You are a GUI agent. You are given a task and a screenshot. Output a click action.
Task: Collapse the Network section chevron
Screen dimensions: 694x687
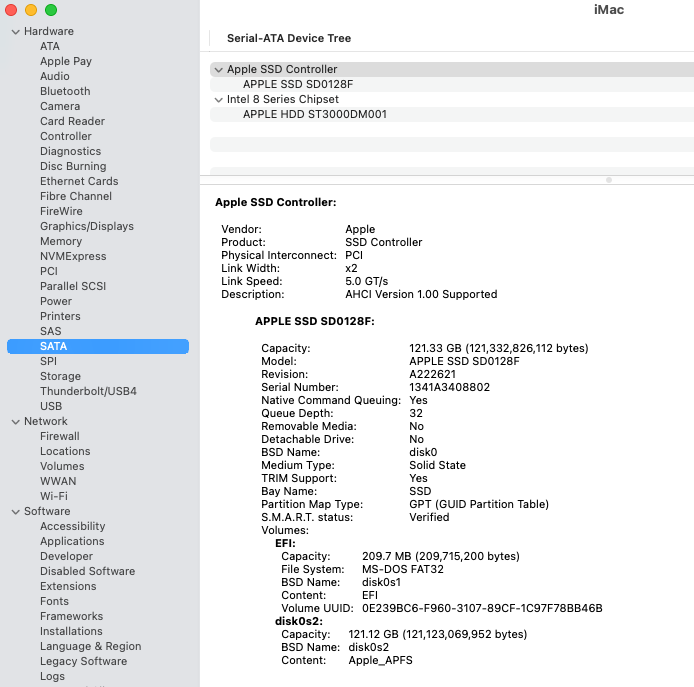pyautogui.click(x=15, y=422)
